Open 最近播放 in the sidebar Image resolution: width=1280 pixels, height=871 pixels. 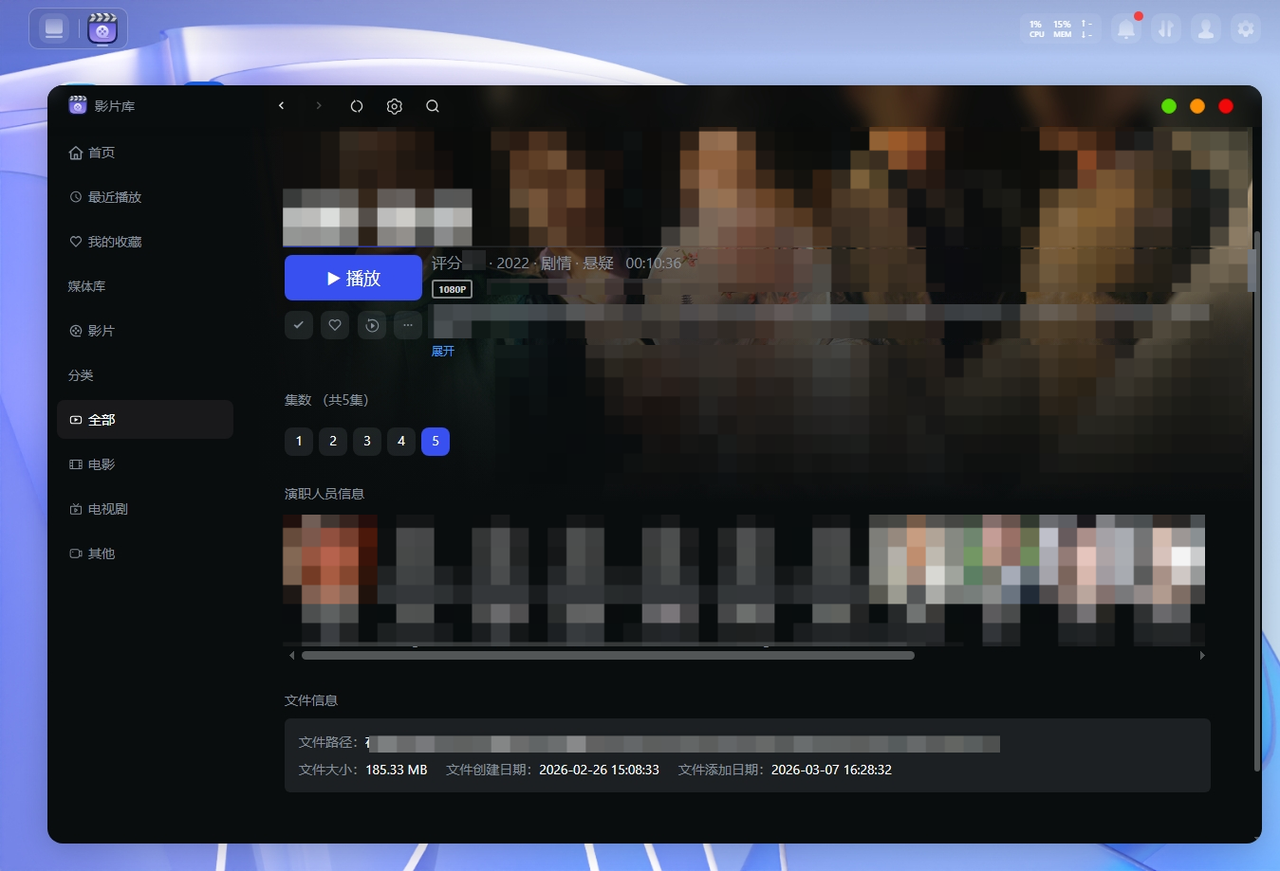pyautogui.click(x=145, y=197)
